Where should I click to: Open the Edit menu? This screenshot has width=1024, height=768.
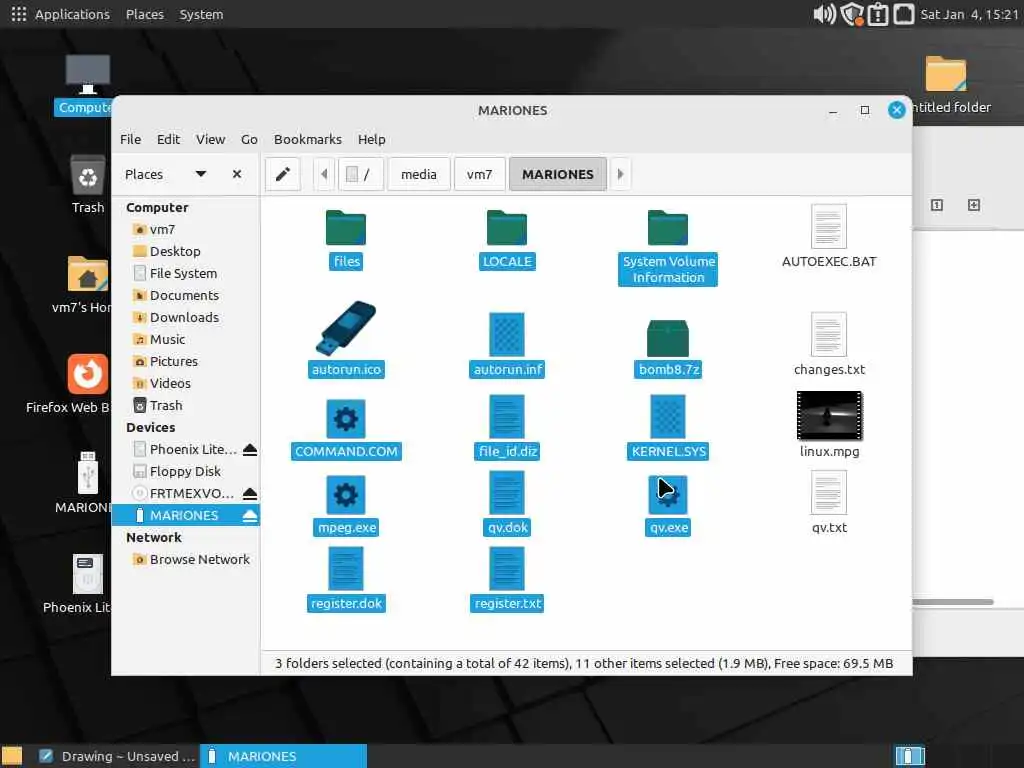click(x=168, y=139)
